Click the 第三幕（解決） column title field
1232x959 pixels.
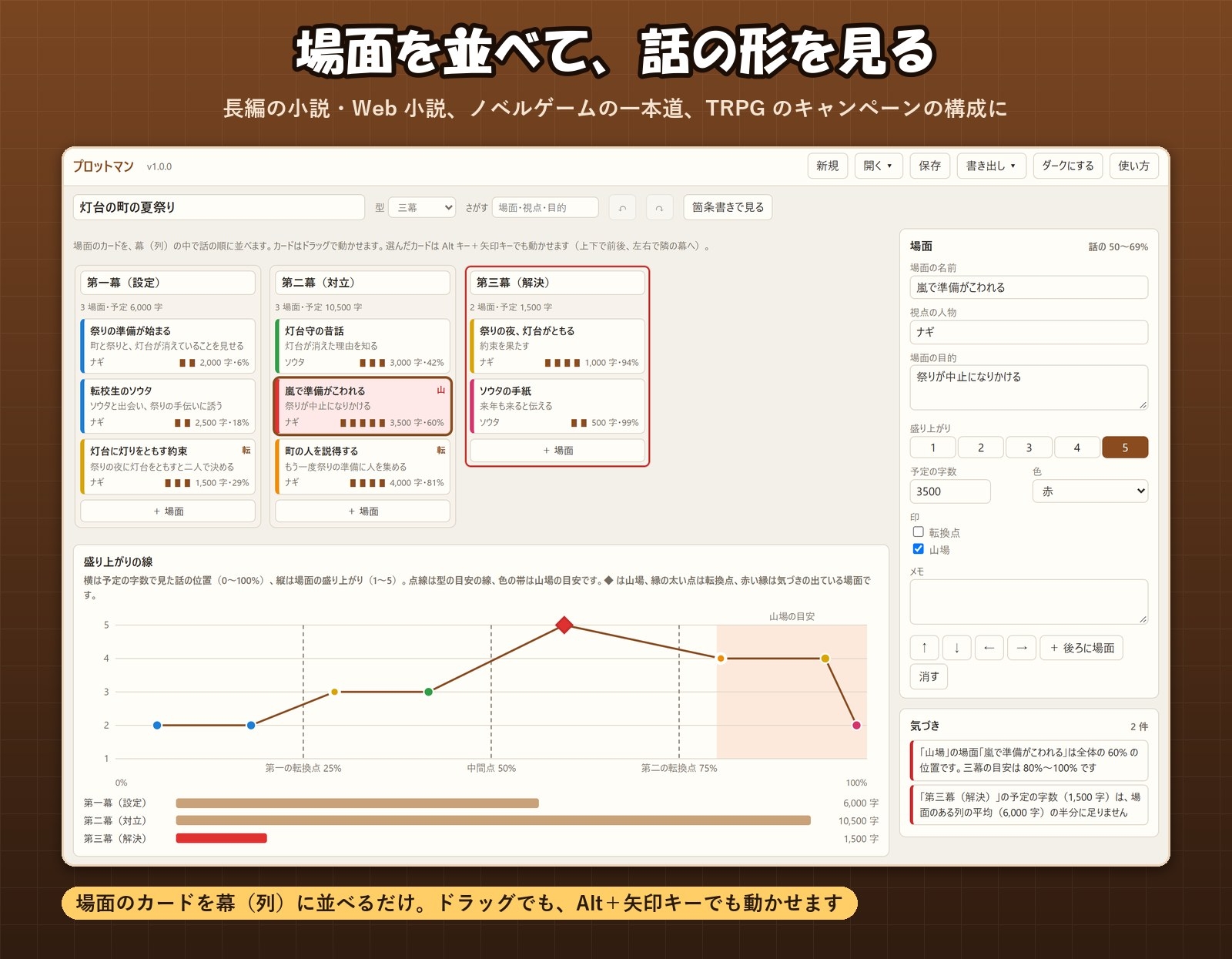click(x=557, y=283)
